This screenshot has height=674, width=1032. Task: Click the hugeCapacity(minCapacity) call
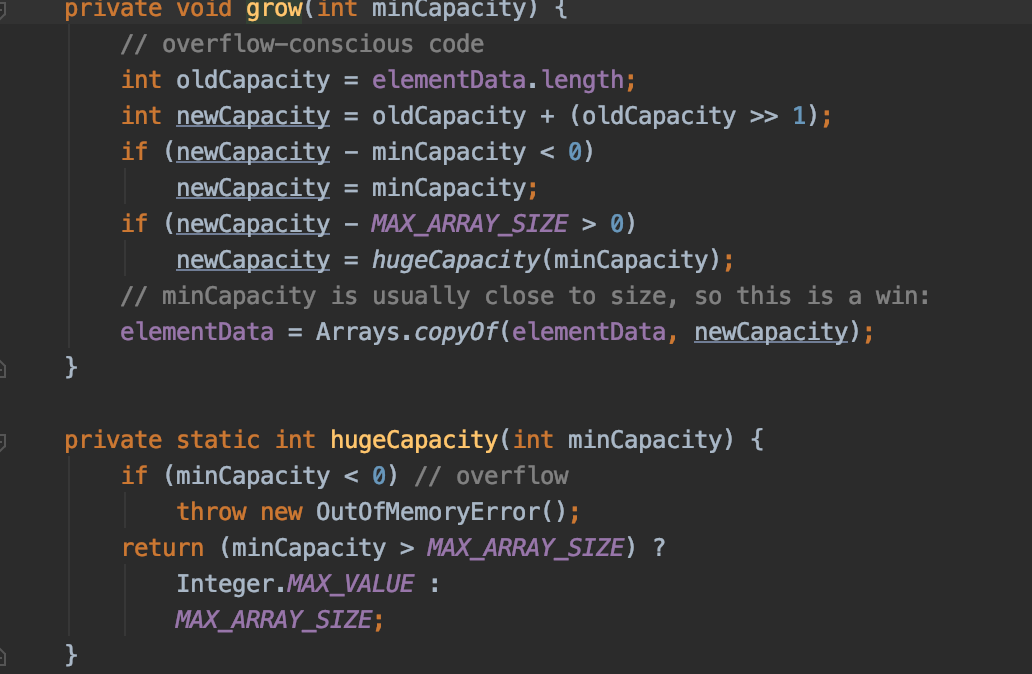(x=455, y=260)
